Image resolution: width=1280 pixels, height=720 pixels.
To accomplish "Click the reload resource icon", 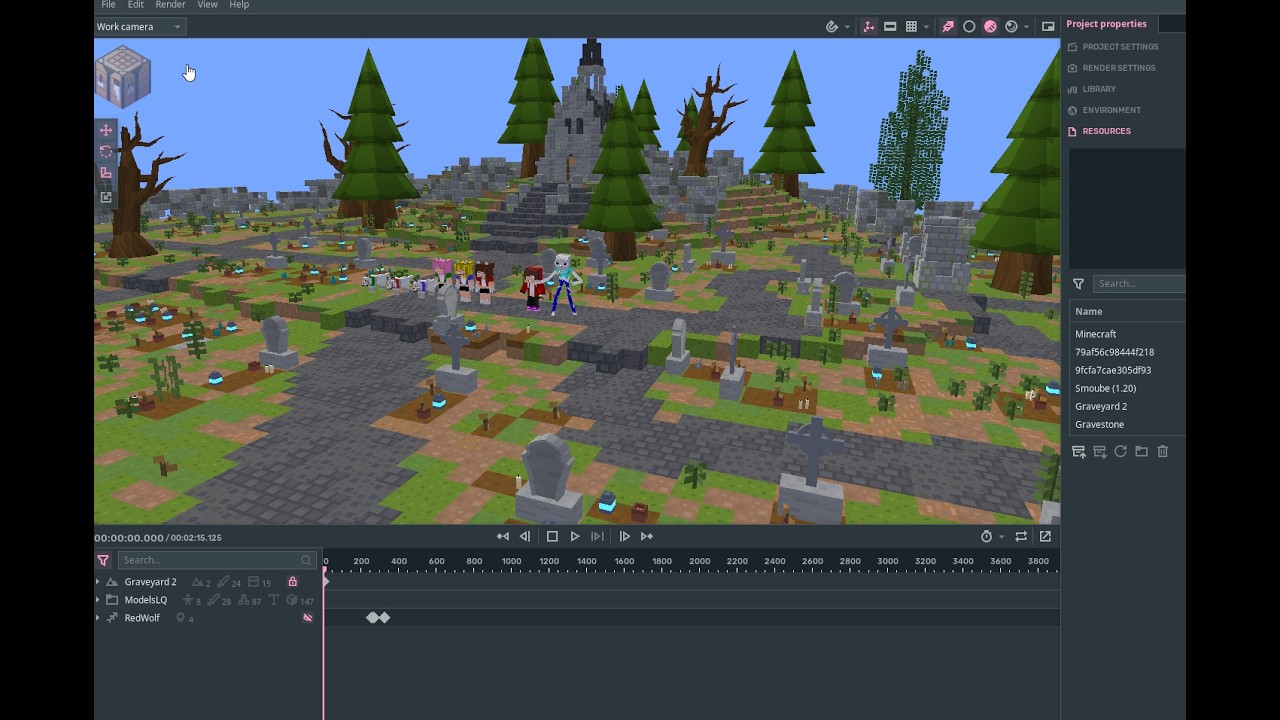I will point(1121,452).
